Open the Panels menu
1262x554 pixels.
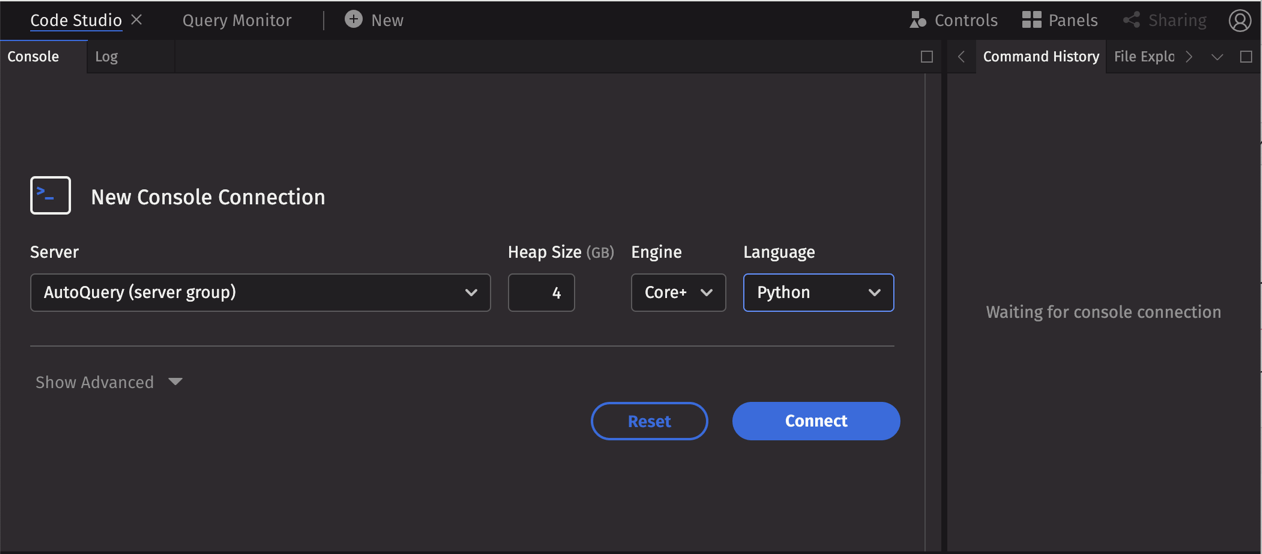click(x=1059, y=20)
